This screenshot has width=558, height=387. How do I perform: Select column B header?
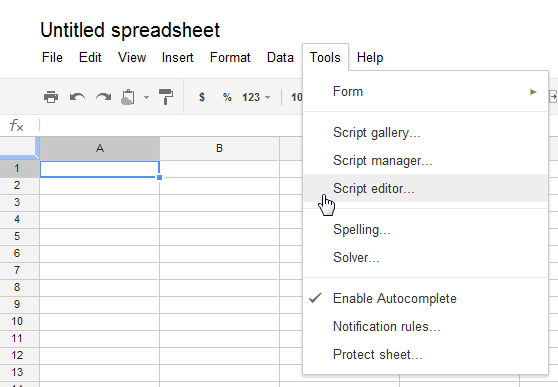219,148
